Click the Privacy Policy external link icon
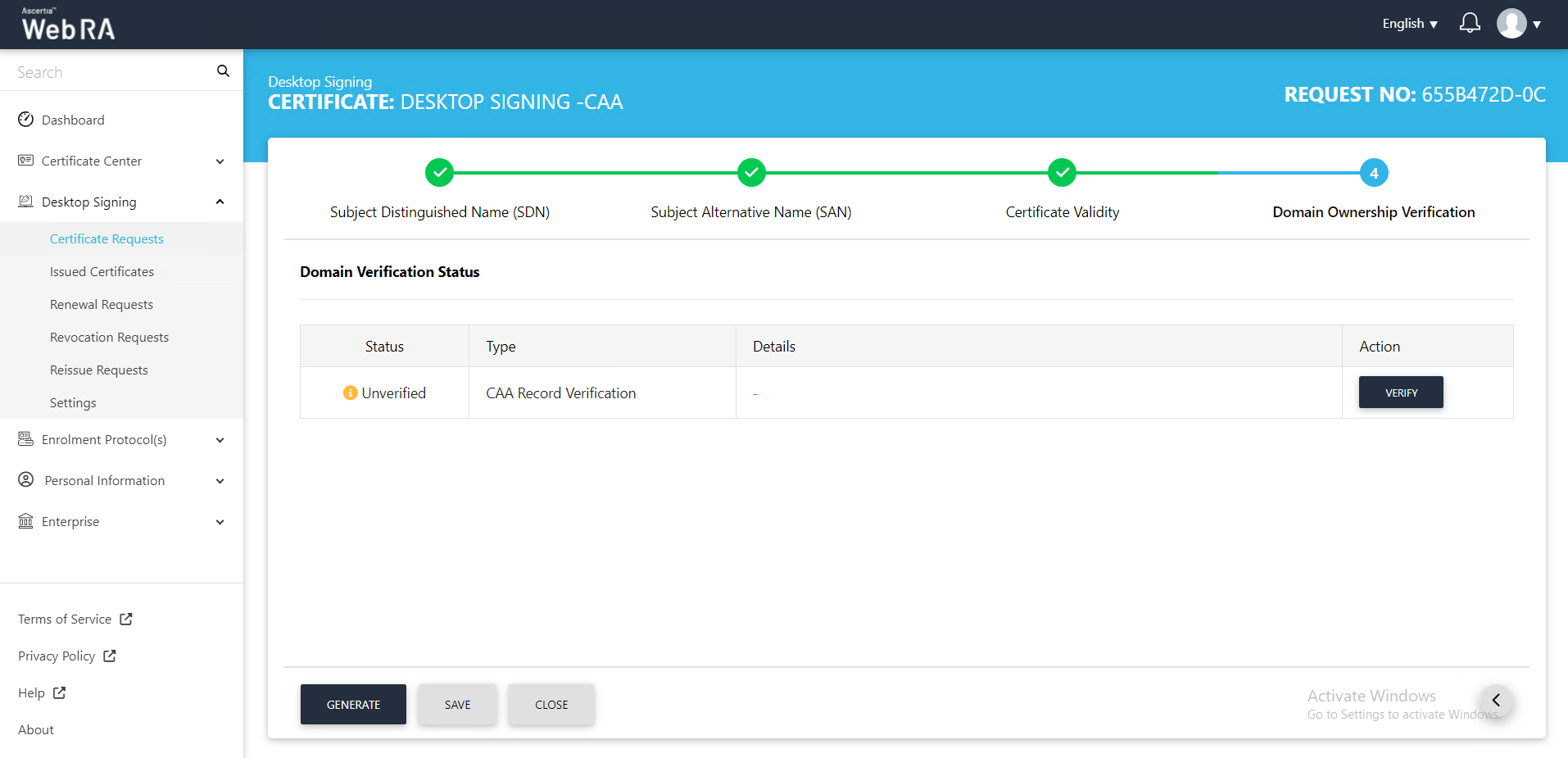Screen dimensions: 1568x758 pyautogui.click(x=110, y=656)
